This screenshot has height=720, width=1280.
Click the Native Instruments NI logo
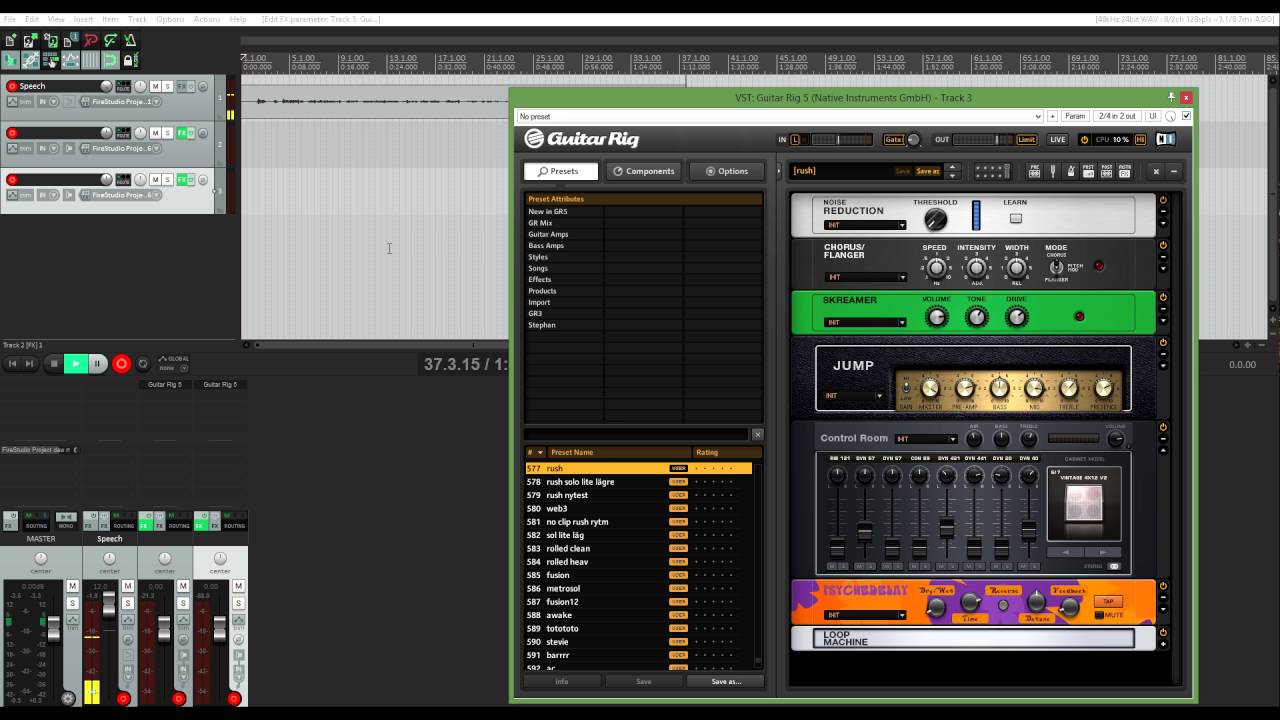click(1166, 139)
